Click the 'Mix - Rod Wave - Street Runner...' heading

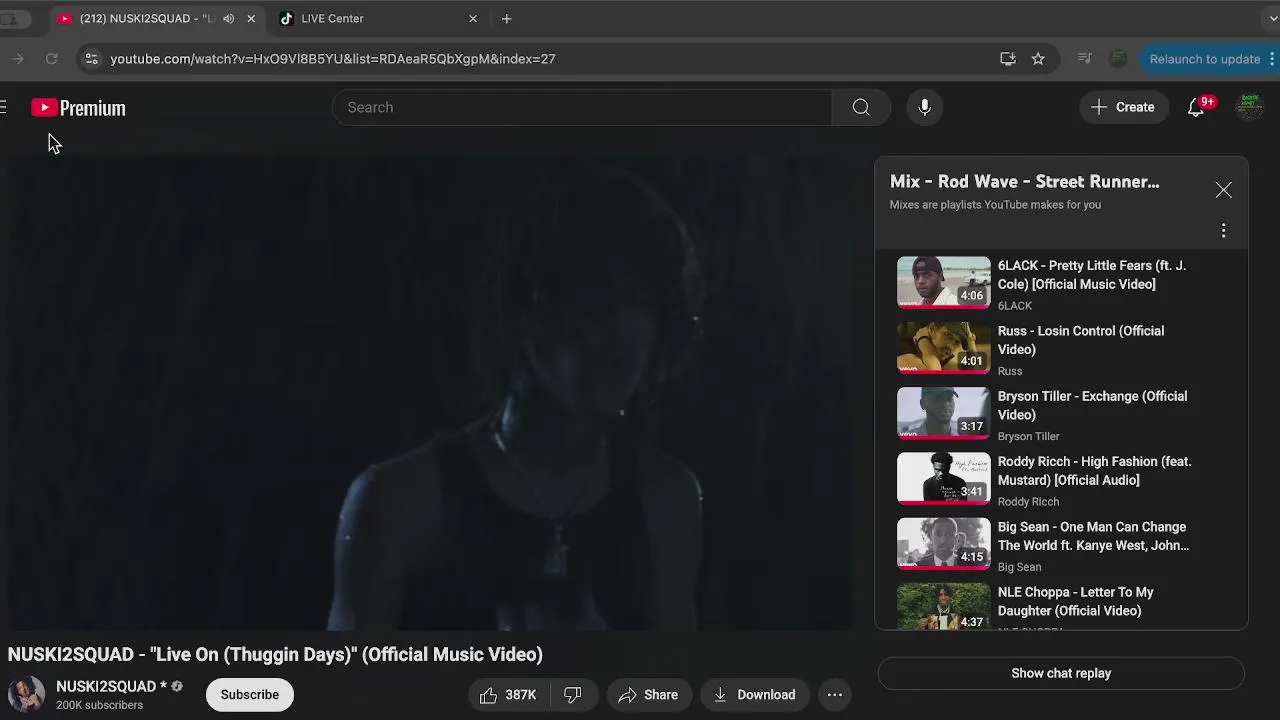click(x=1025, y=182)
